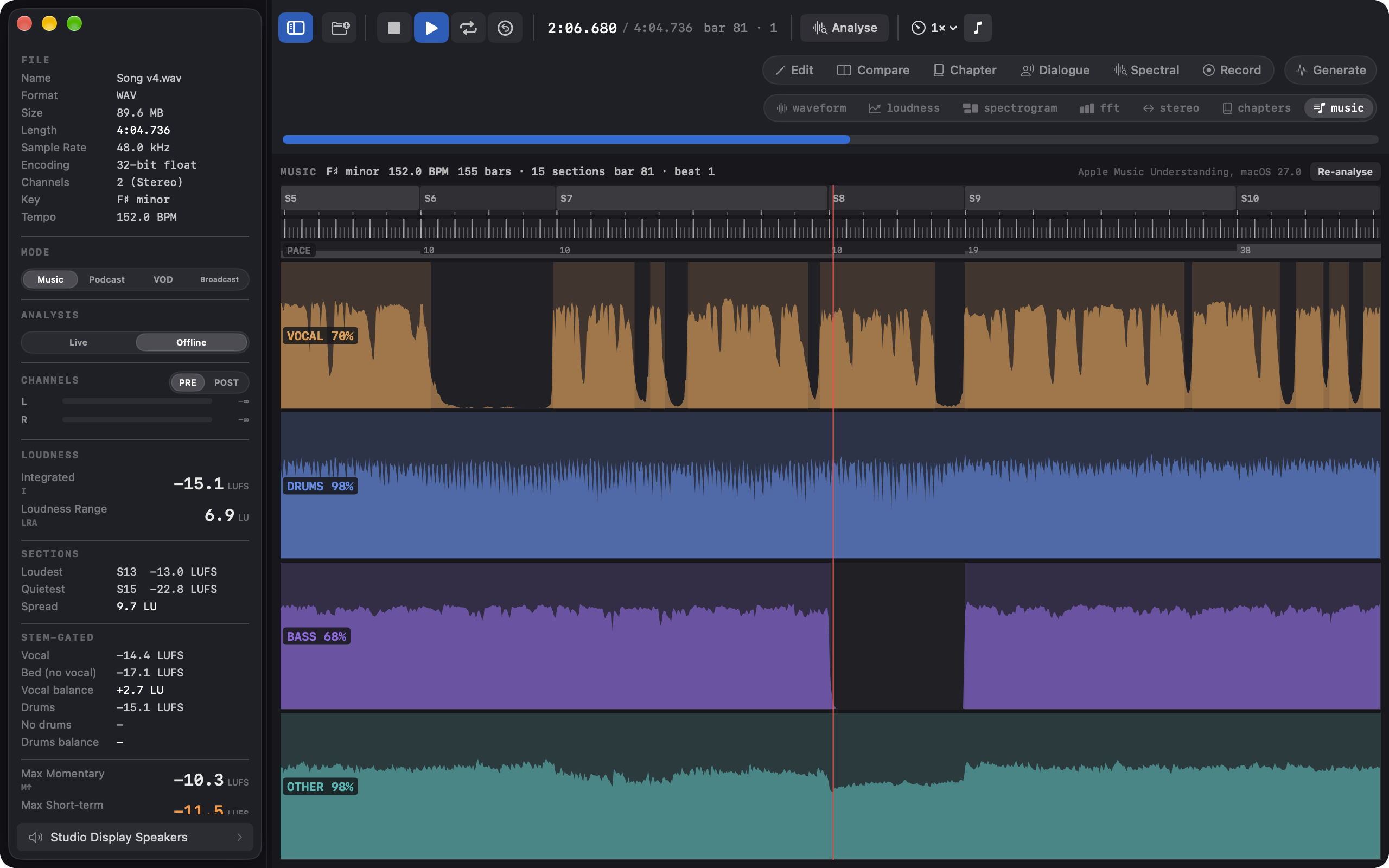The image size is (1389, 868).
Task: Open the Dialogue mode
Action: 1055,70
